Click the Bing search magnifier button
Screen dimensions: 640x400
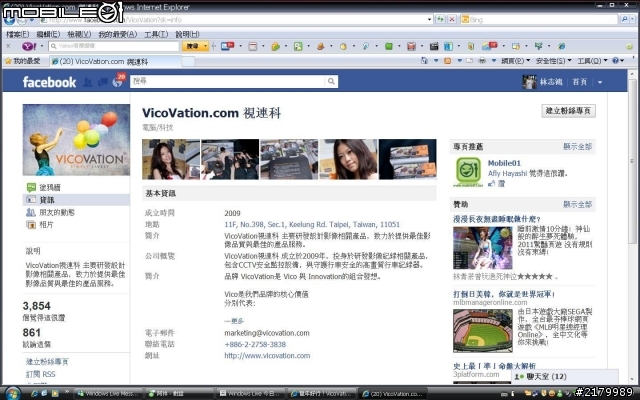coord(624,19)
